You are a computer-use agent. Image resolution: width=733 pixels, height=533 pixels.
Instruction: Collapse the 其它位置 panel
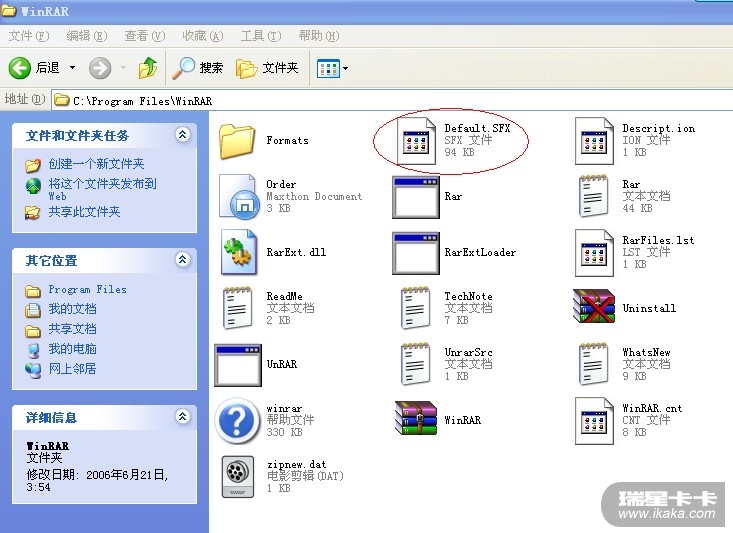coord(182,259)
